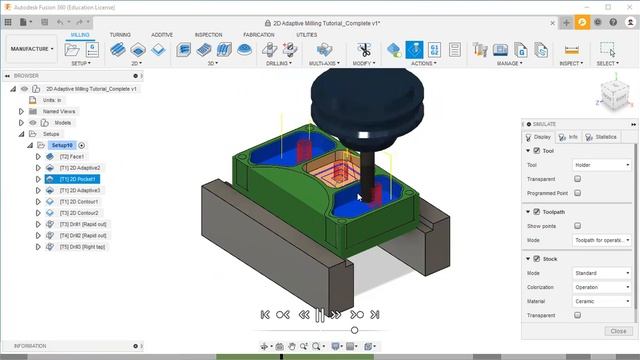Open the data panel grid icon
This screenshot has width=640, height=360.
pyautogui.click(x=8, y=22)
